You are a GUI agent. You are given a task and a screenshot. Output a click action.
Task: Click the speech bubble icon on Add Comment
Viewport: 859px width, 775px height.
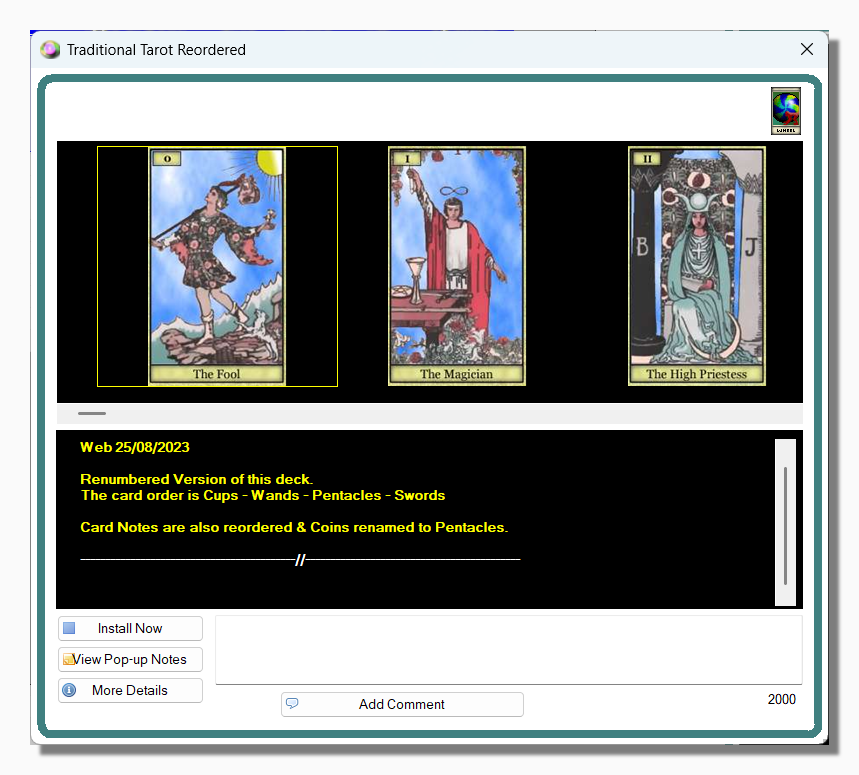tap(293, 703)
